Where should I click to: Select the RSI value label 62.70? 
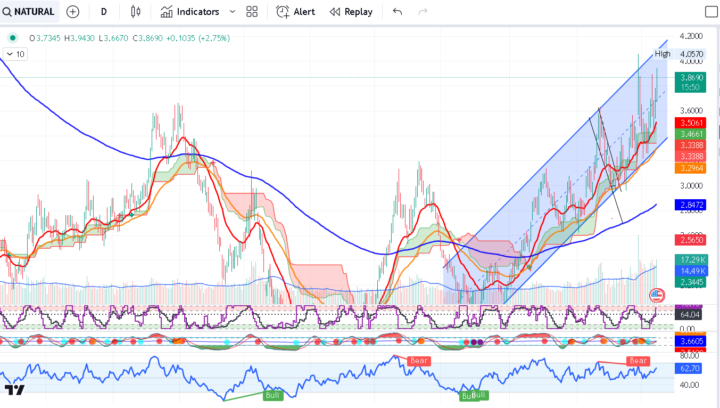688,369
